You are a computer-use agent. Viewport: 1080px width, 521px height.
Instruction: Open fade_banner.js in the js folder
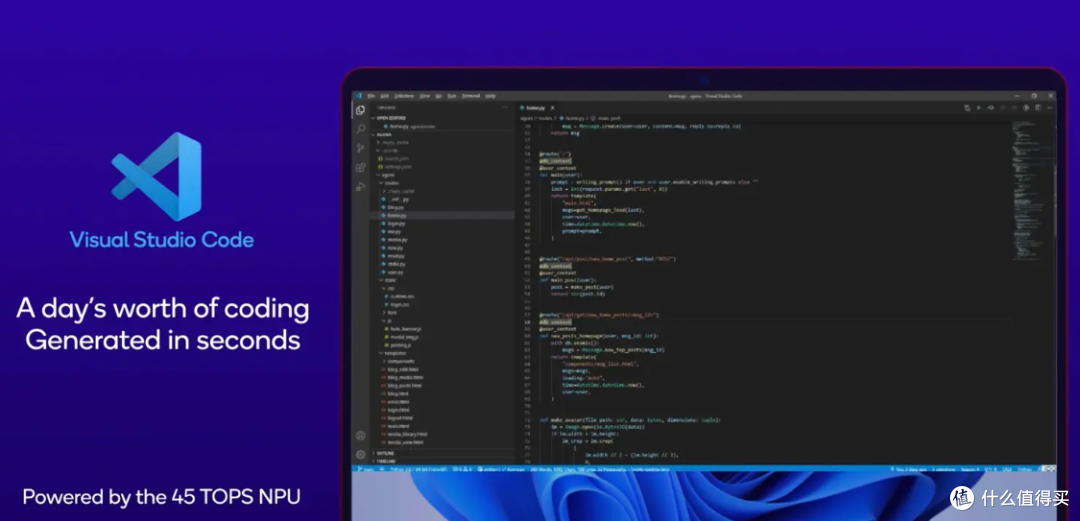(403, 329)
